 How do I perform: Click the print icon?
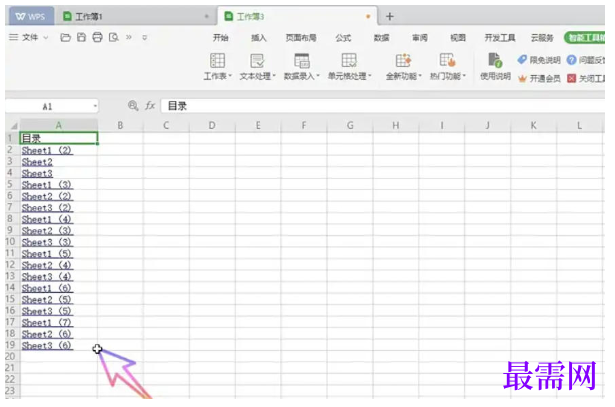[97, 38]
